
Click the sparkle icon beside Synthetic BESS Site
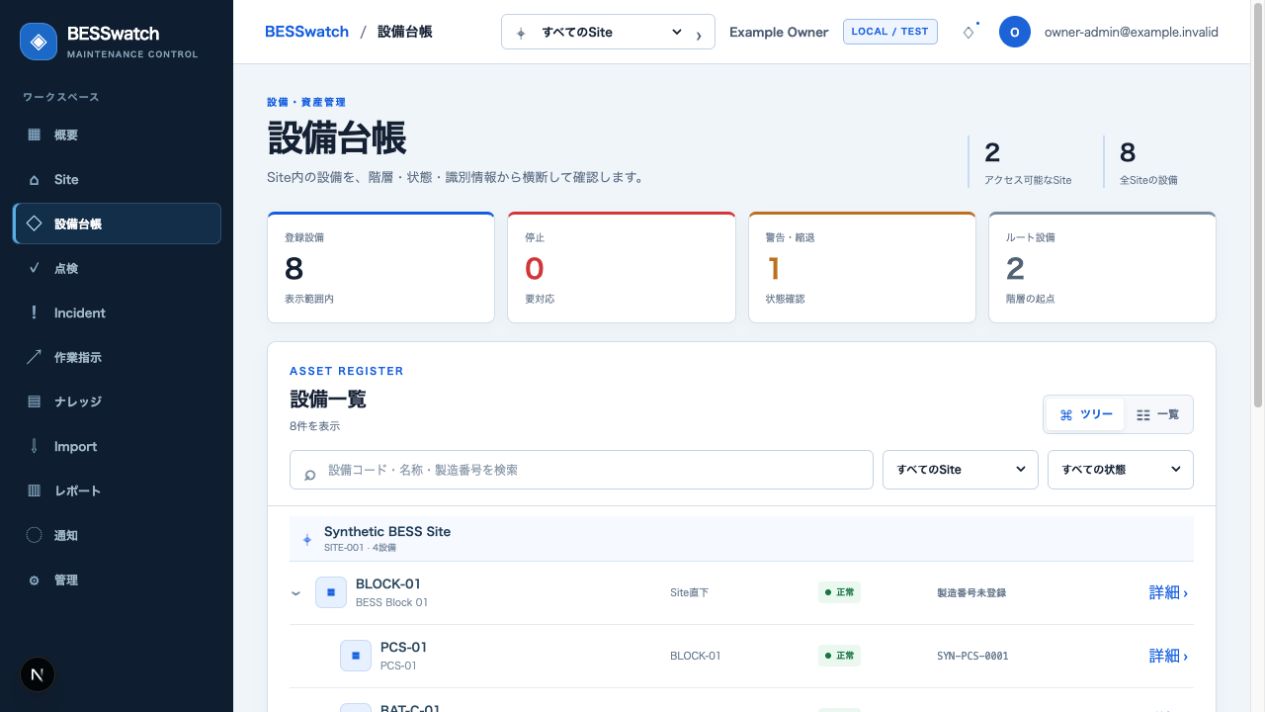coord(307,539)
